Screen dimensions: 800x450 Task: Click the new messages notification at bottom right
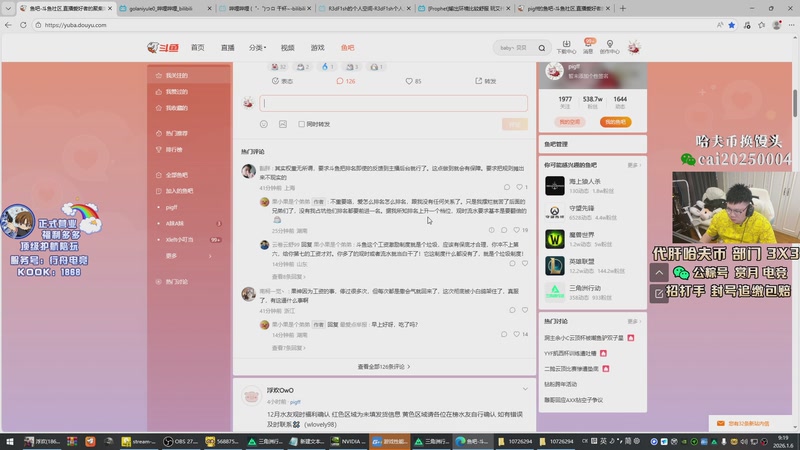(749, 423)
